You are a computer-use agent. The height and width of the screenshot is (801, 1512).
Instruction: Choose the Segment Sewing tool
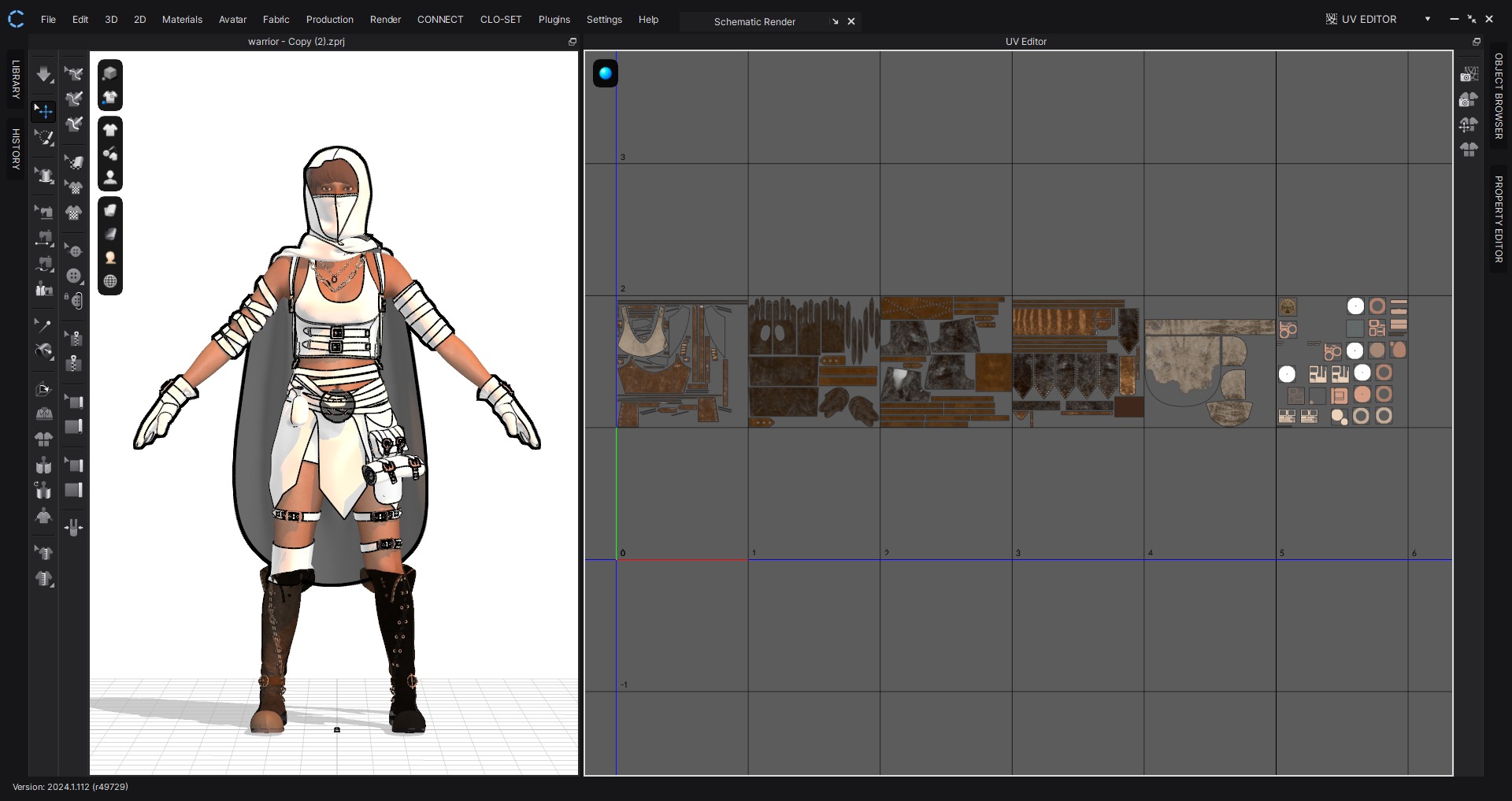(x=44, y=238)
